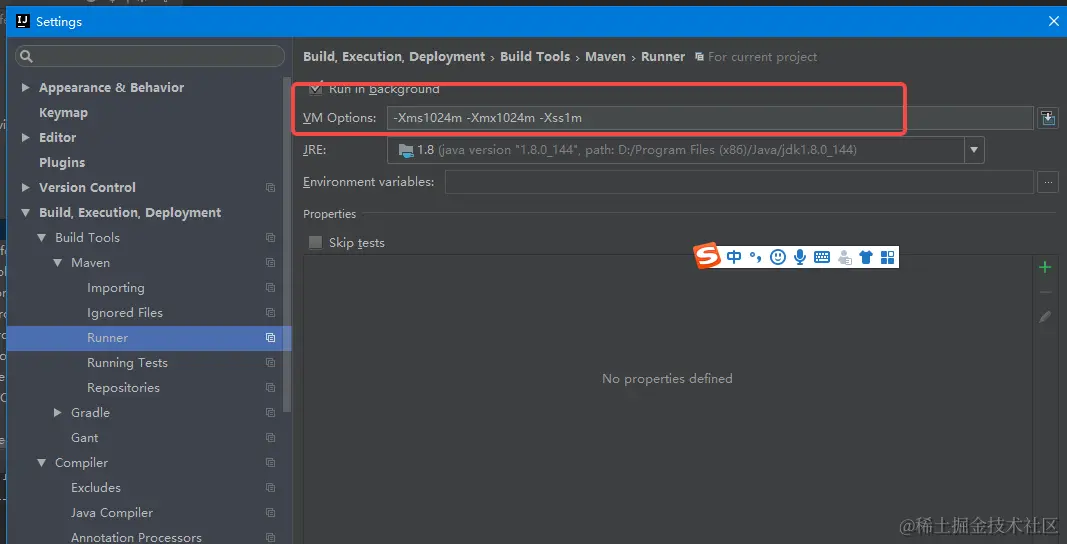Click the project icon on the Excludes row

click(270, 487)
